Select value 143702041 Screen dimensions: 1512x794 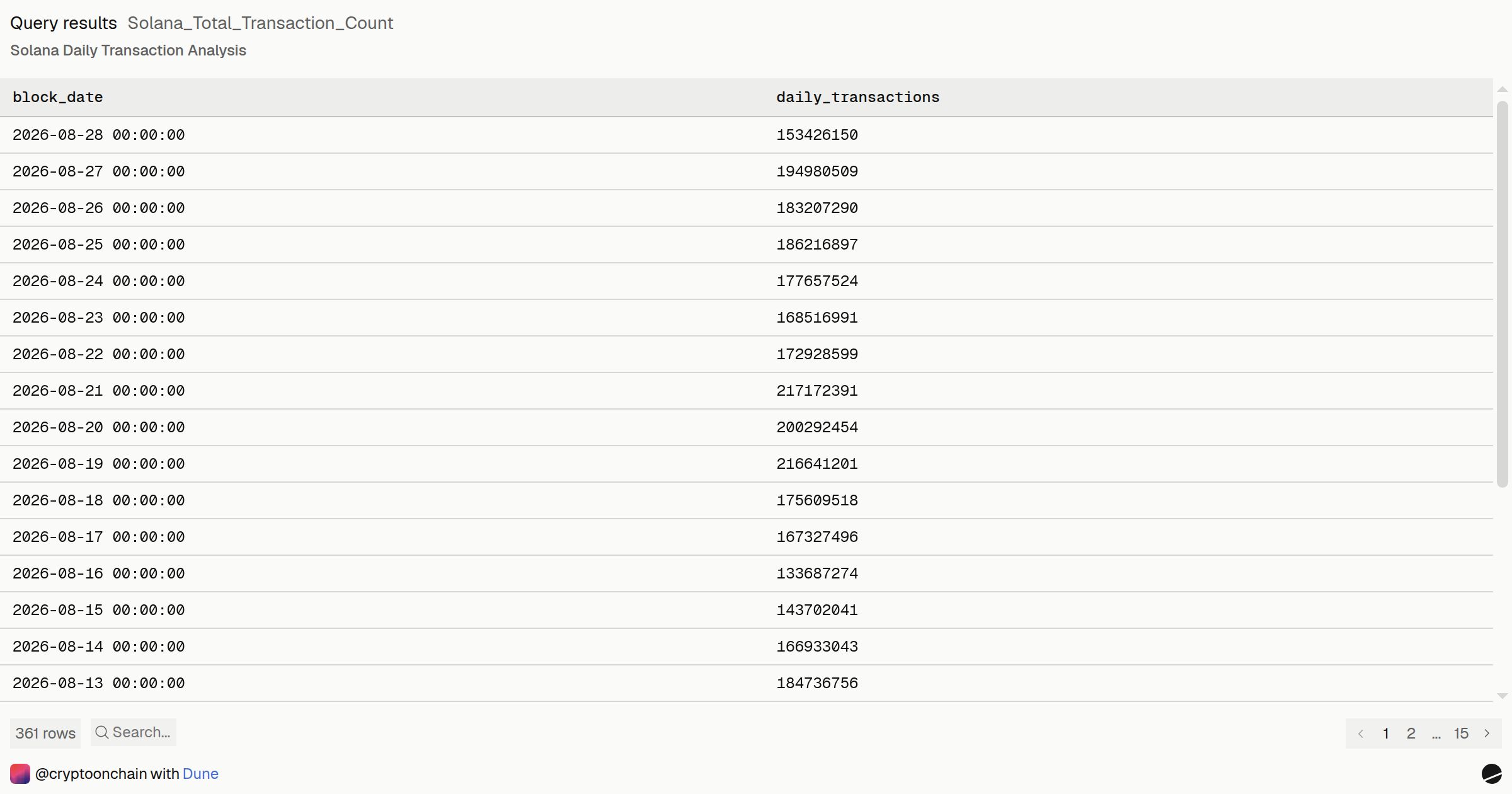817,610
